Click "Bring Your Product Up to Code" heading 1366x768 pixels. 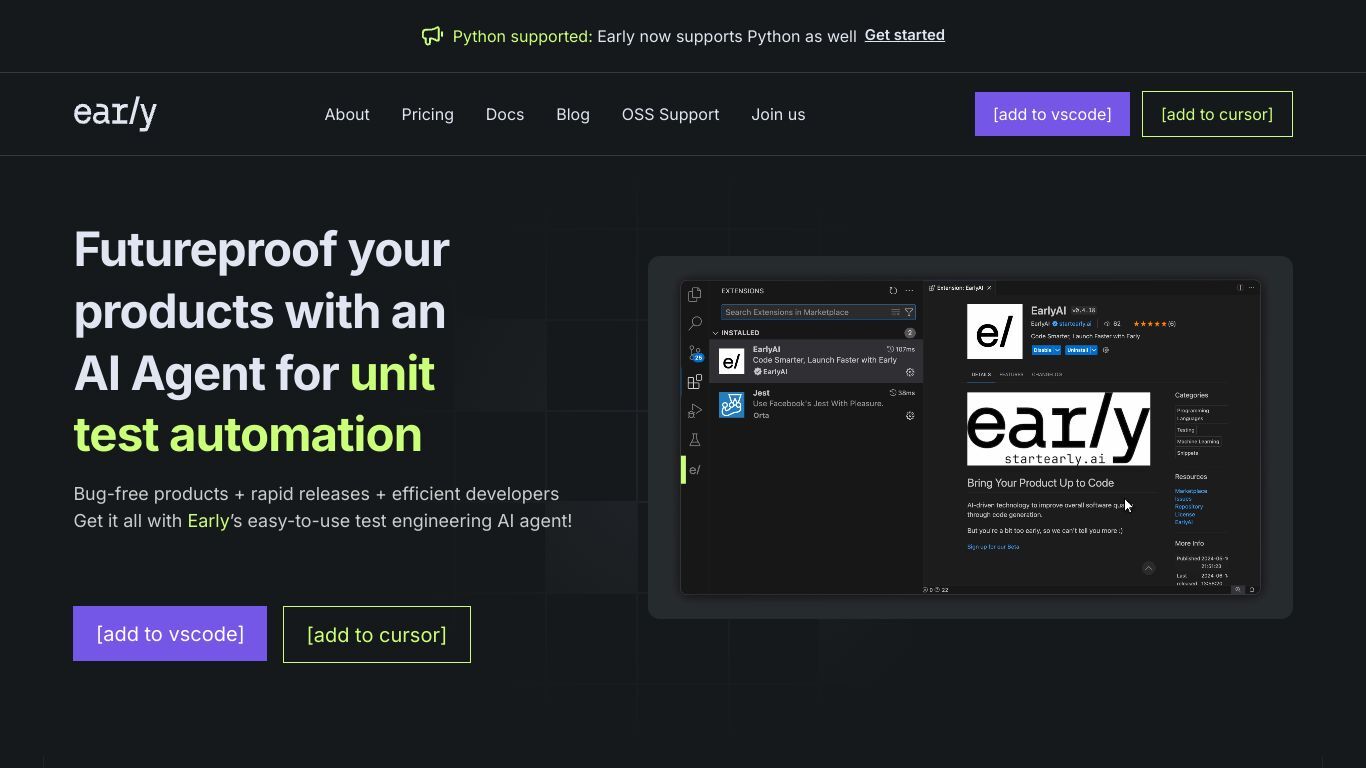click(x=1040, y=483)
